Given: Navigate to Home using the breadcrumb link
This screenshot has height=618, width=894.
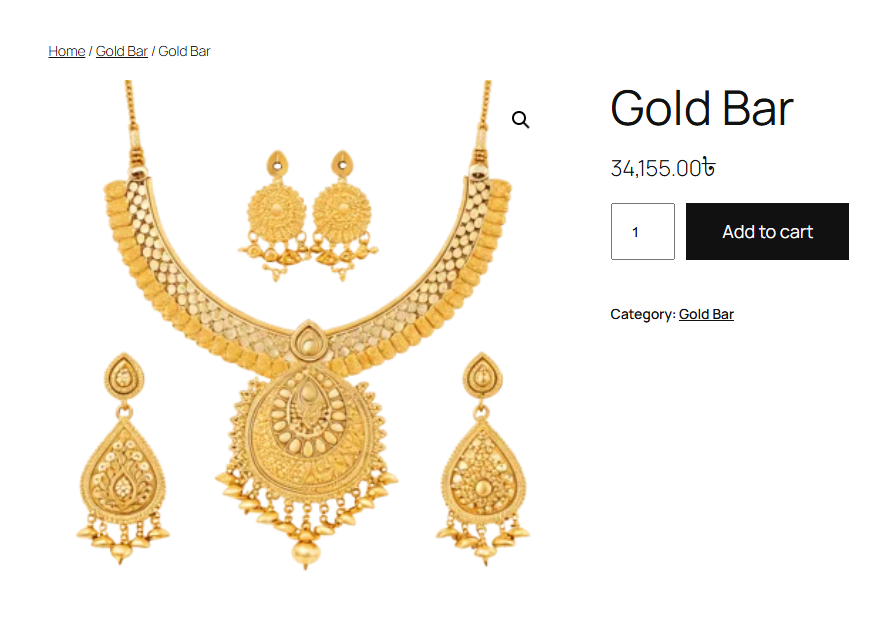Looking at the screenshot, I should tap(66, 51).
